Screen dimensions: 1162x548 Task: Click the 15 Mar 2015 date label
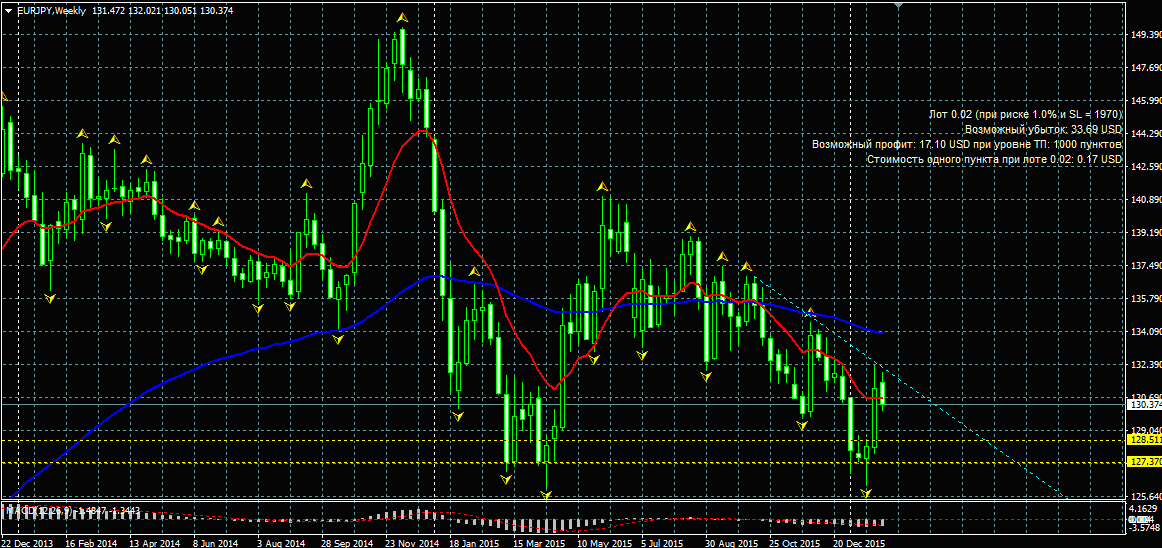pyautogui.click(x=539, y=543)
